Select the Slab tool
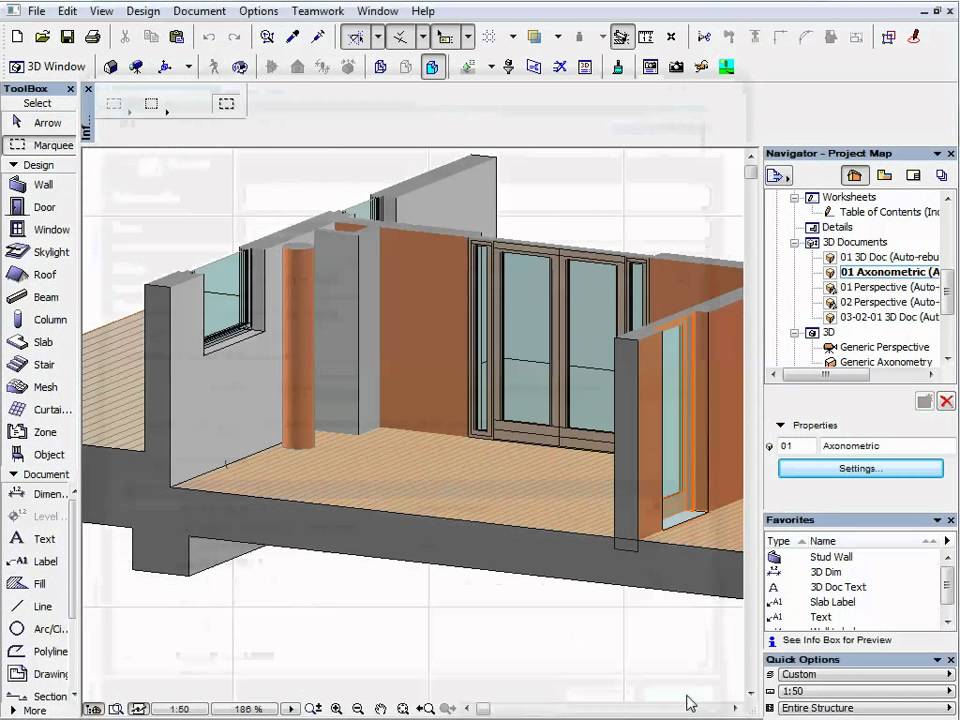Viewport: 960px width, 720px height. [x=39, y=342]
